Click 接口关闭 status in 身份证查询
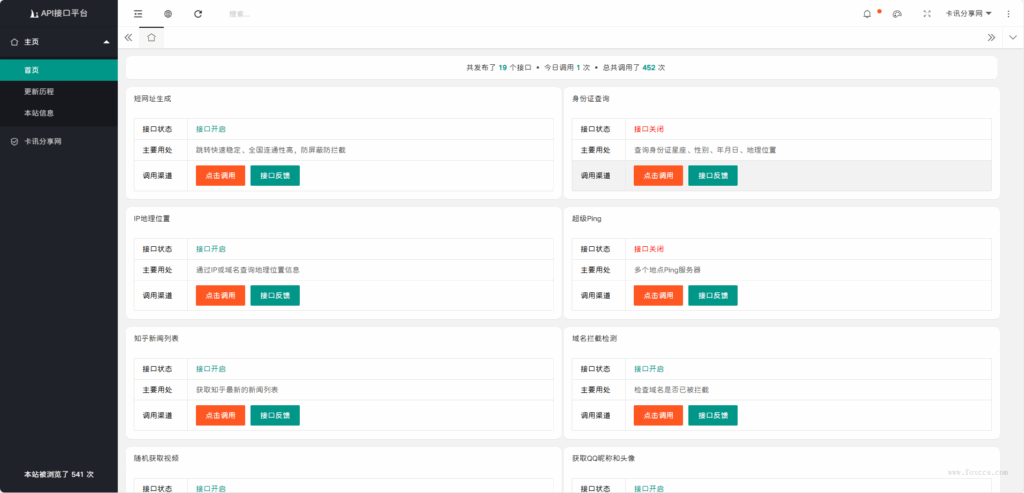This screenshot has height=493, width=1024. pyautogui.click(x=649, y=129)
